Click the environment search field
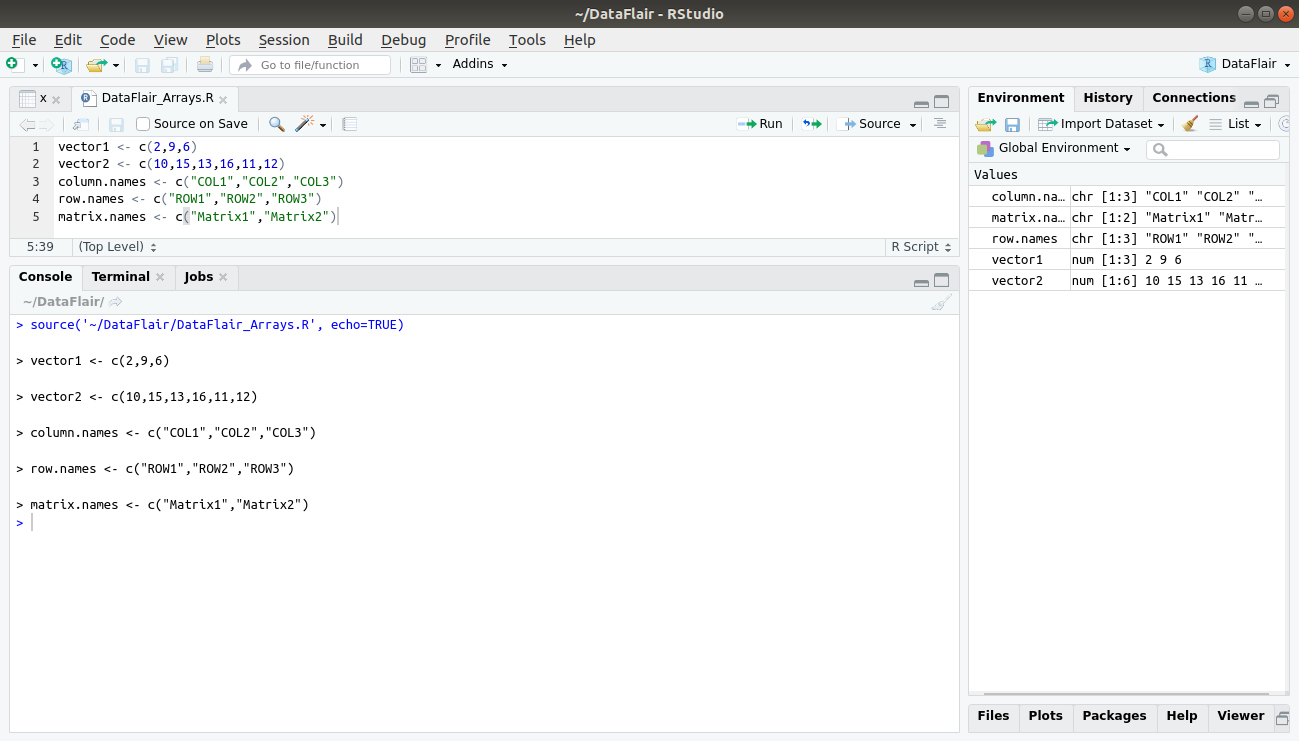Image resolution: width=1299 pixels, height=741 pixels. click(1213, 150)
